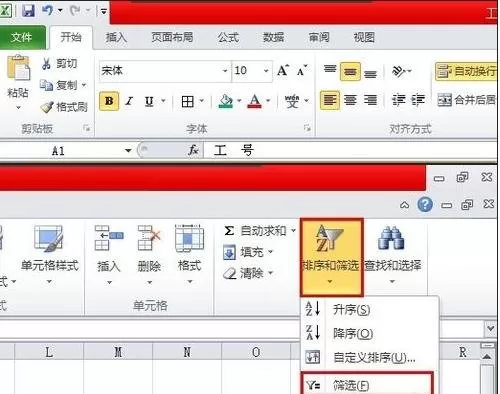This screenshot has height=394, width=500.
Task: Click the Save icon in quick access toolbar
Action: pyautogui.click(x=29, y=10)
